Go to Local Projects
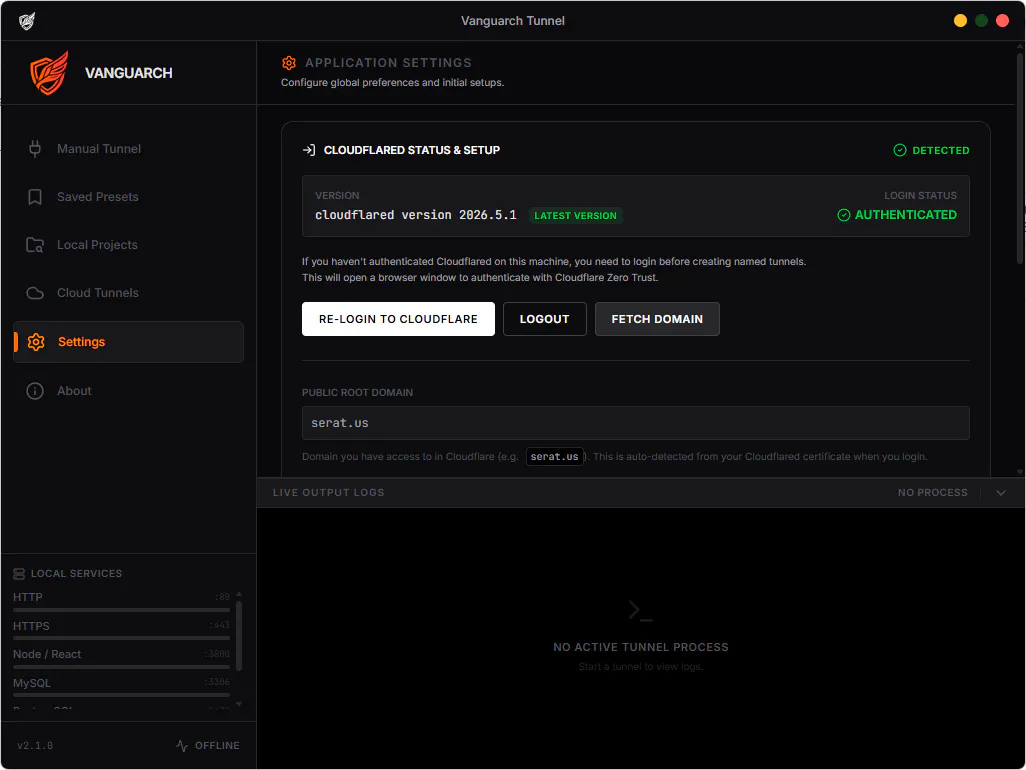This screenshot has width=1026, height=770. pyautogui.click(x=128, y=245)
